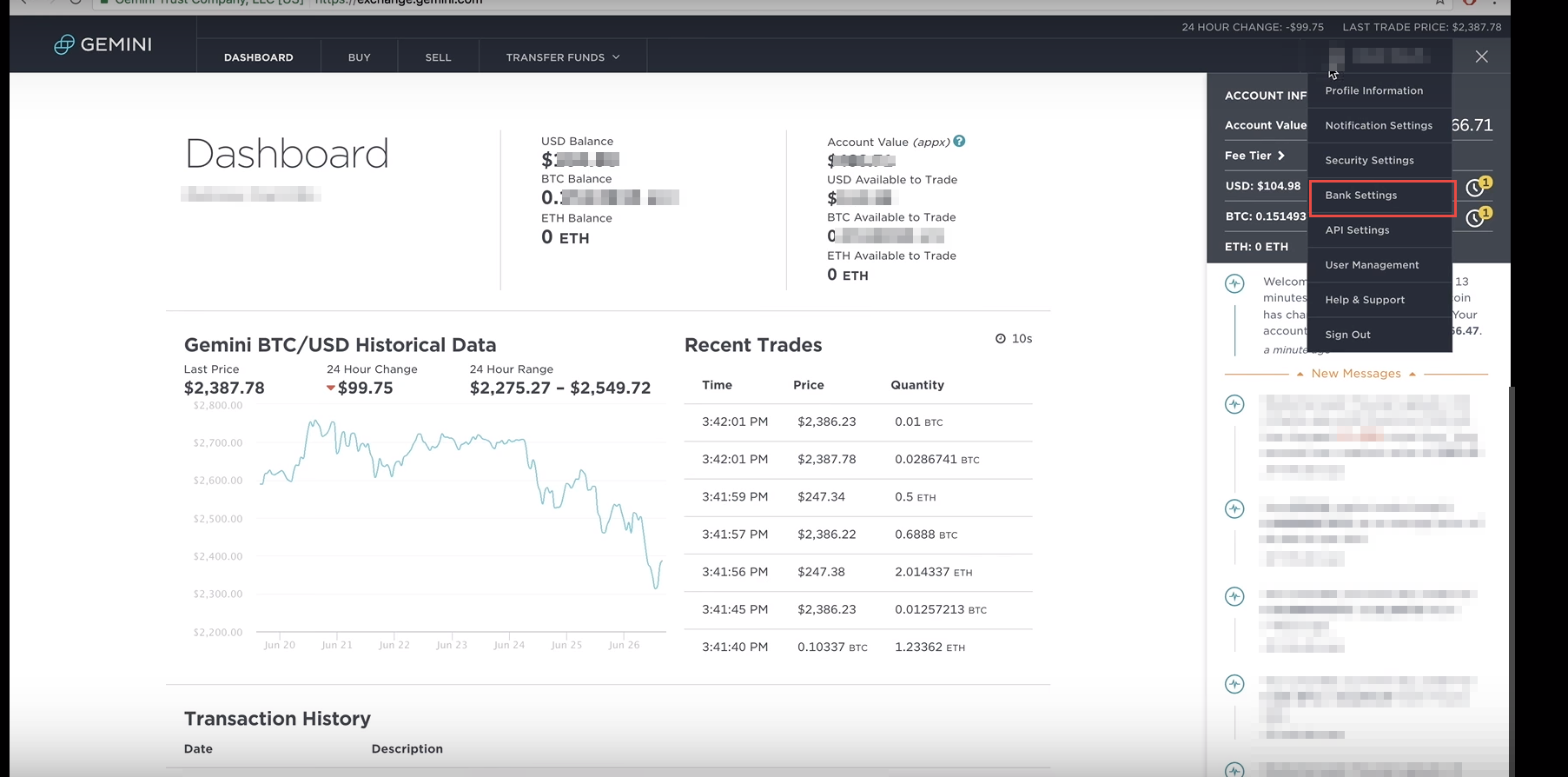Click the 1.23362 ETH quantity cell
The image size is (1568, 777).
pos(930,647)
